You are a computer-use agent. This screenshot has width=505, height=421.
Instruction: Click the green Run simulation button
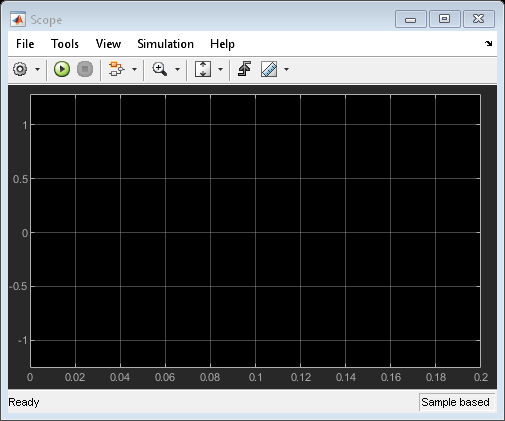pyautogui.click(x=62, y=69)
